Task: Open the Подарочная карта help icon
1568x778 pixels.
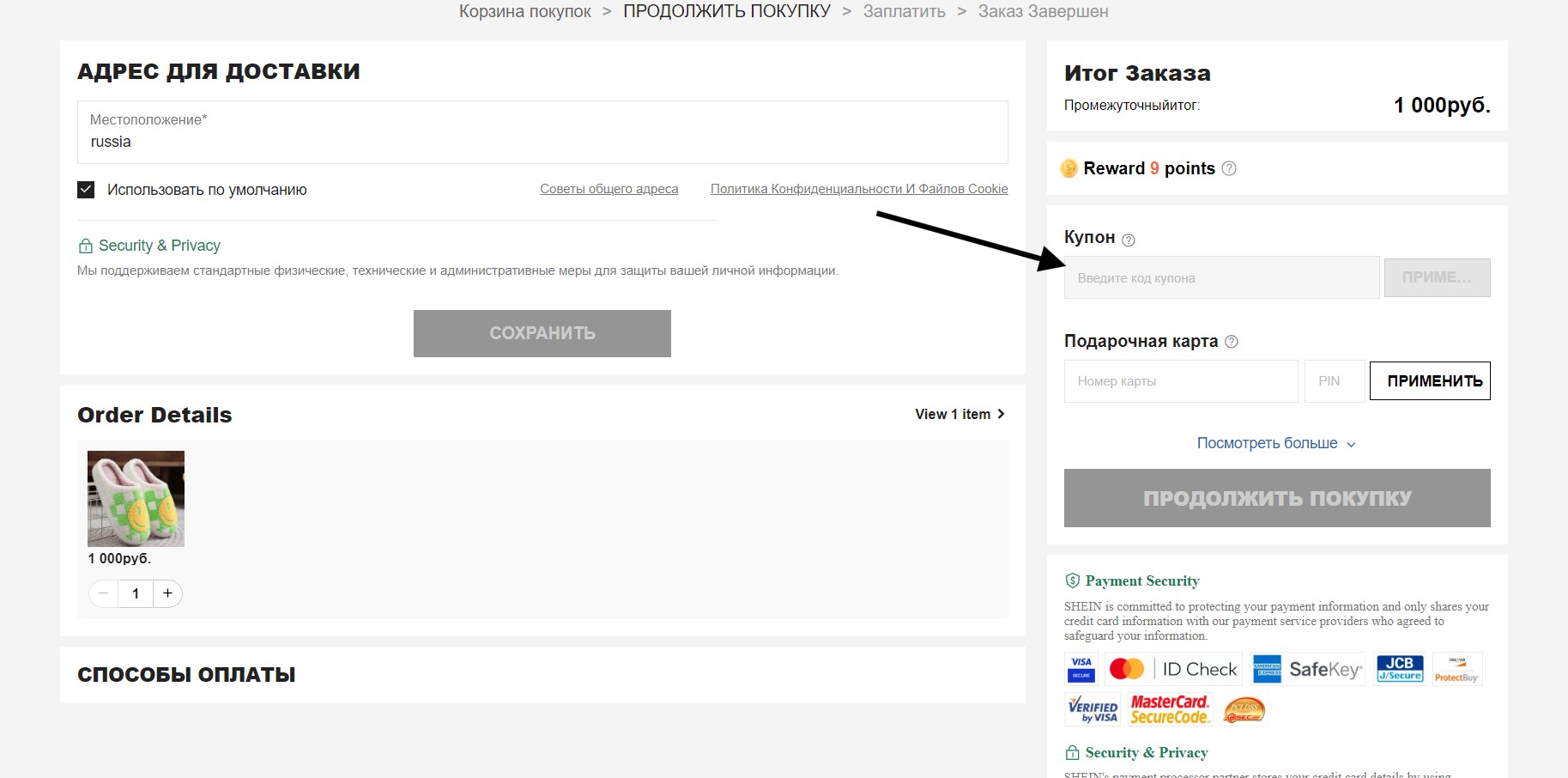Action: pyautogui.click(x=1232, y=342)
